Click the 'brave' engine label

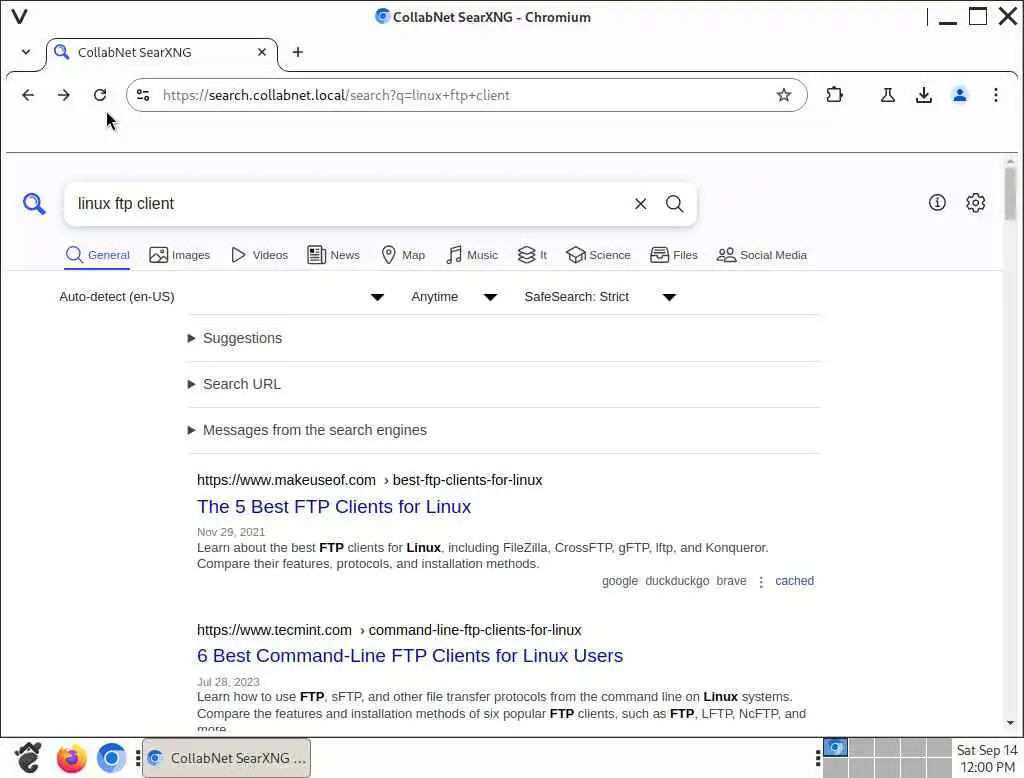point(731,581)
